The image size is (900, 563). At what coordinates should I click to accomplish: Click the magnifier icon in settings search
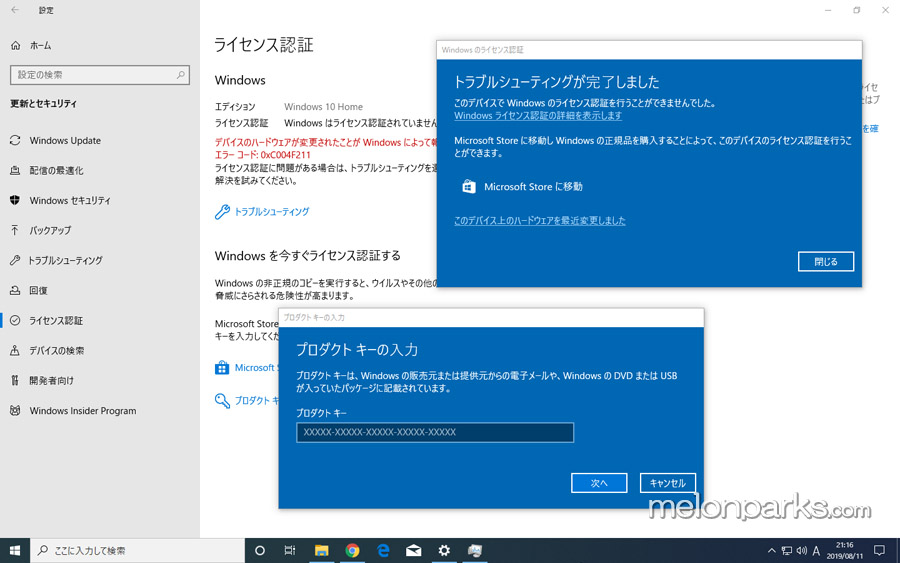pyautogui.click(x=180, y=75)
